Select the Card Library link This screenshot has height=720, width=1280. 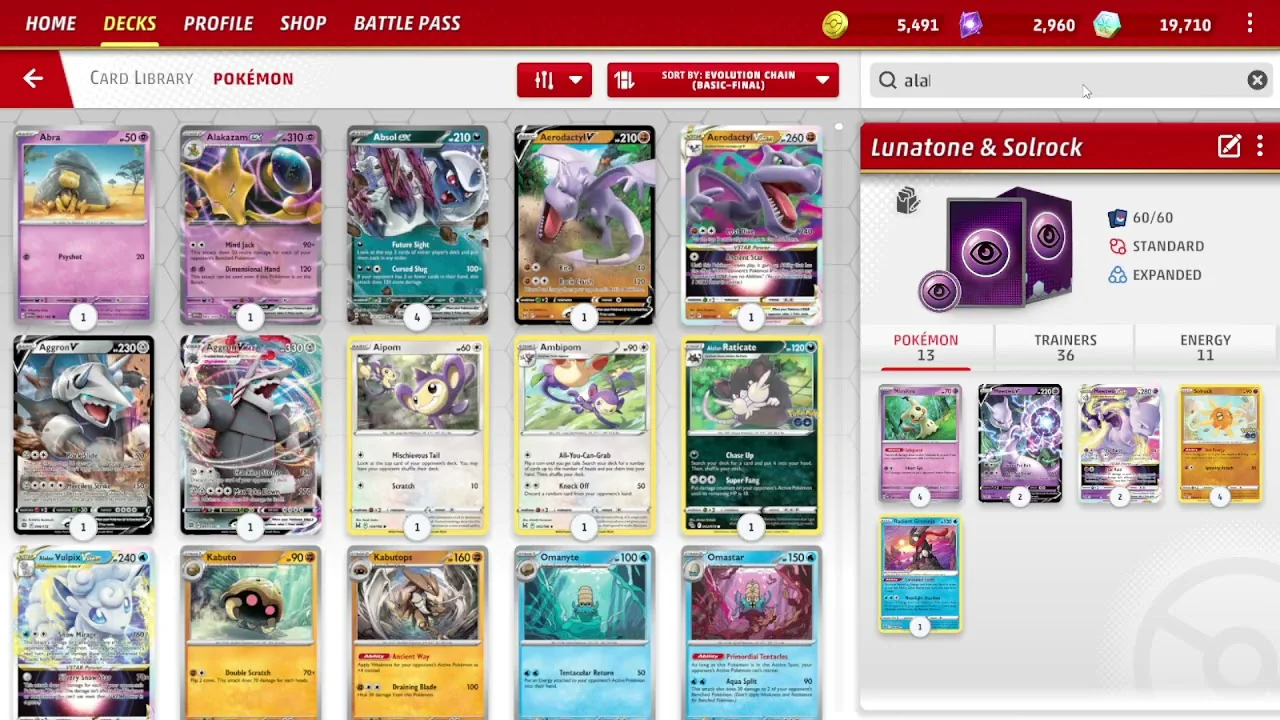(142, 78)
